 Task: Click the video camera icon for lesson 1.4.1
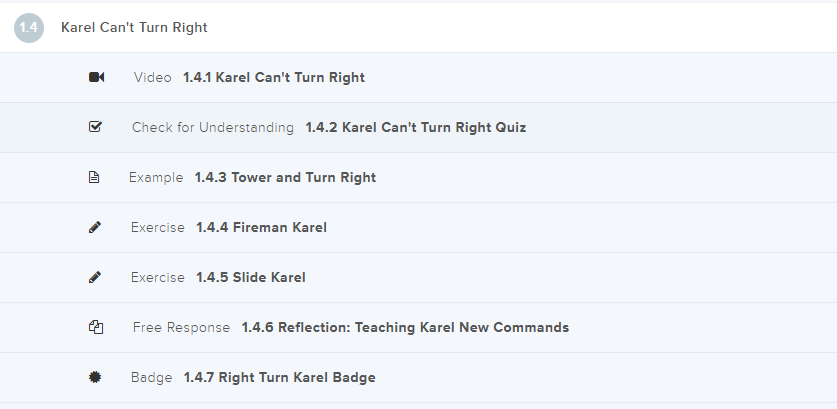[x=96, y=78]
